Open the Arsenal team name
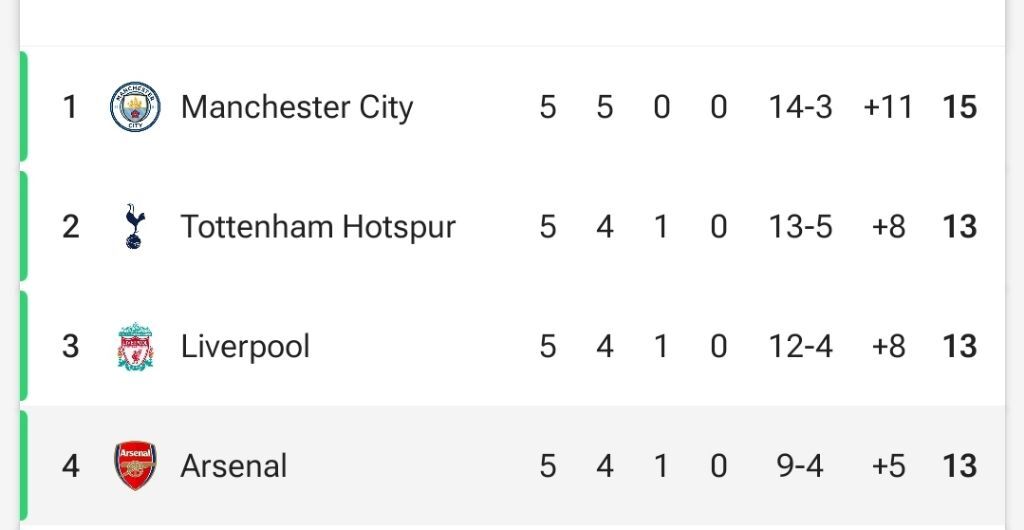1024x530 pixels. point(234,466)
